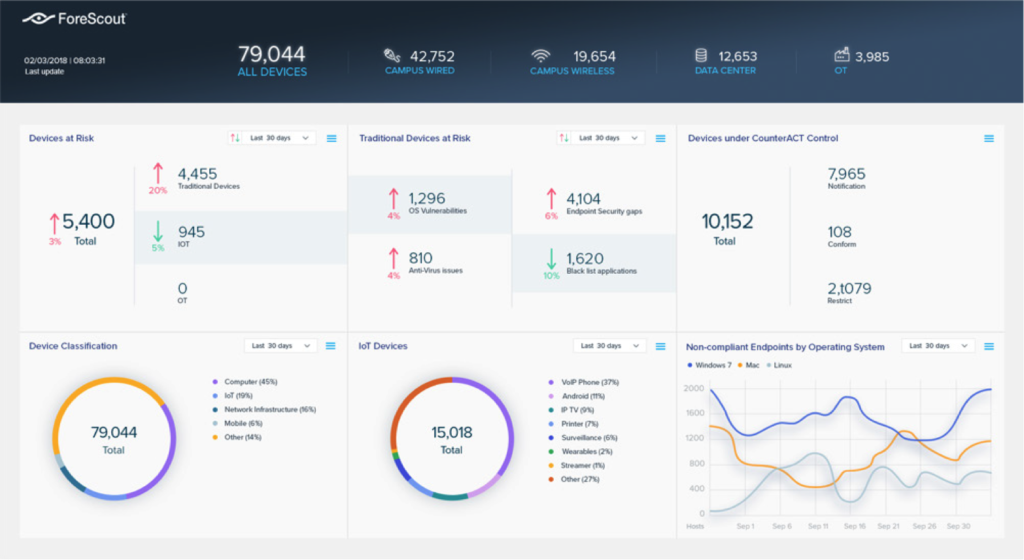The image size is (1024, 560).
Task: Click the 4,455 Traditional Devices entry
Action: point(210,178)
